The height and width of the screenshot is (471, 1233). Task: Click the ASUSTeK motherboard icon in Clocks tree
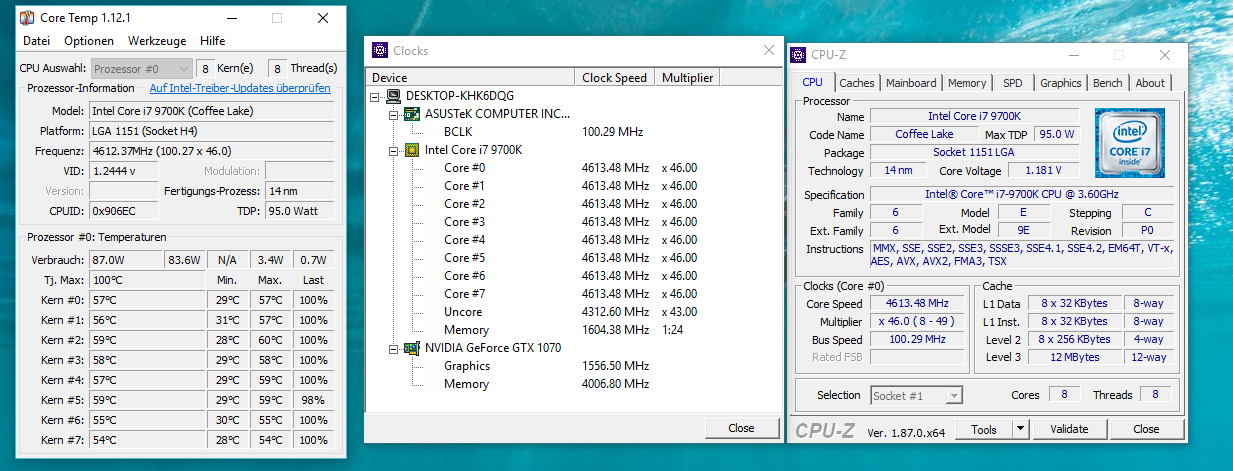412,114
